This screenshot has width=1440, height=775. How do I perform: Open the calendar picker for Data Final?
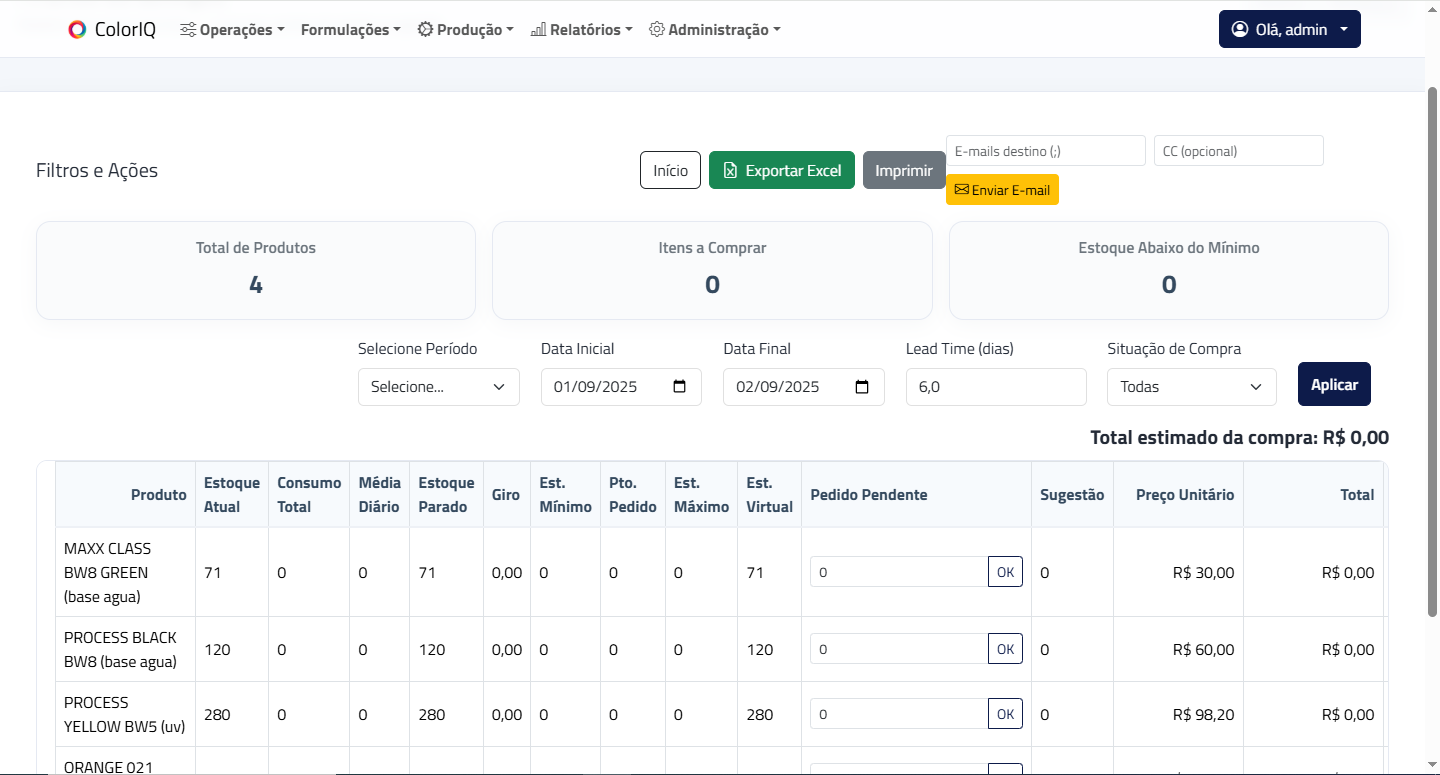click(862, 387)
